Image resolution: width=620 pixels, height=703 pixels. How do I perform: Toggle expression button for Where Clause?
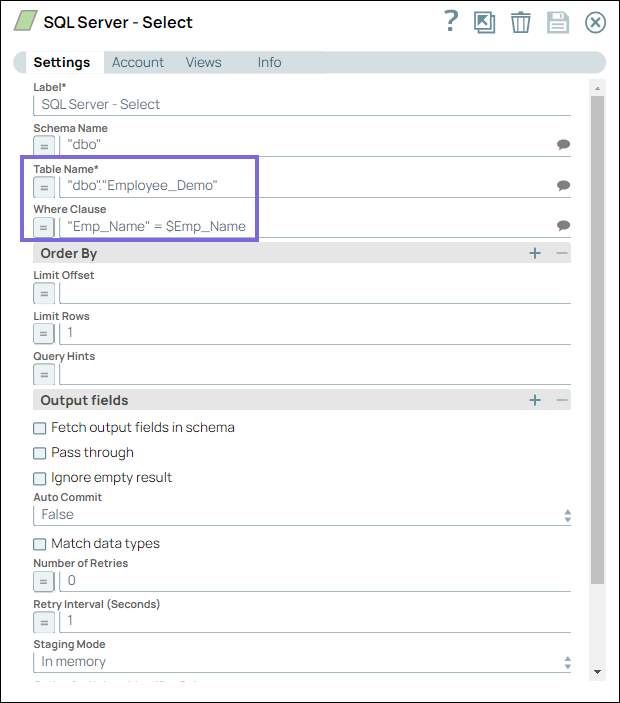(44, 227)
